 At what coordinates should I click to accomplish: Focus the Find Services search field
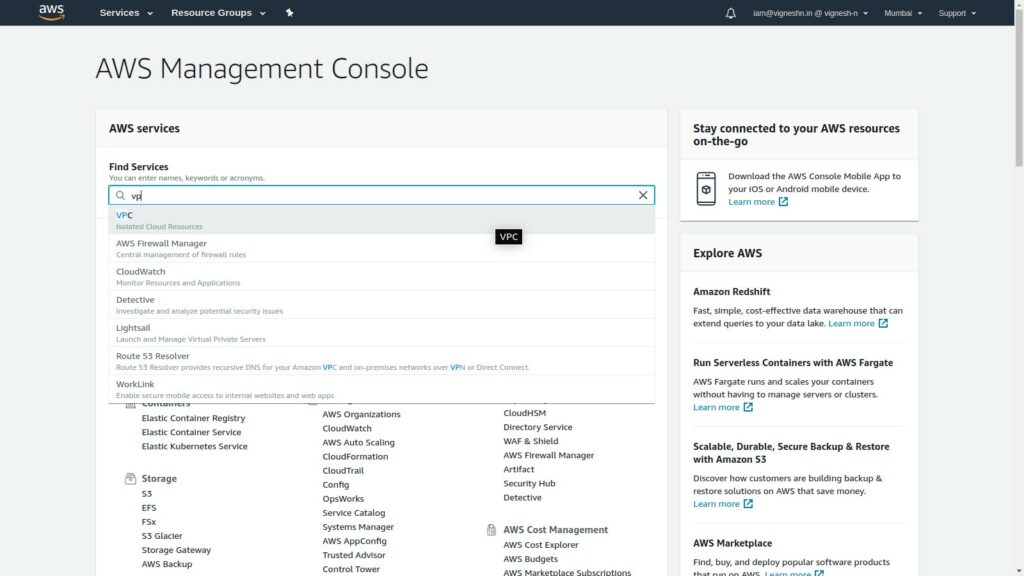tap(381, 195)
